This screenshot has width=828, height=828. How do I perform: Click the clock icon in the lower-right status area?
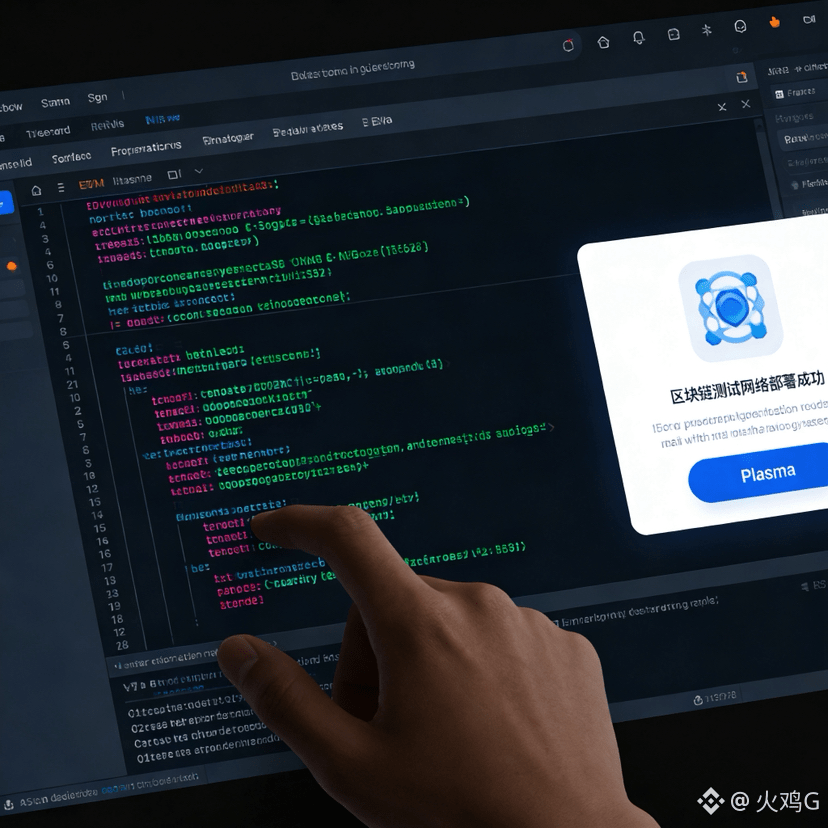[x=698, y=700]
